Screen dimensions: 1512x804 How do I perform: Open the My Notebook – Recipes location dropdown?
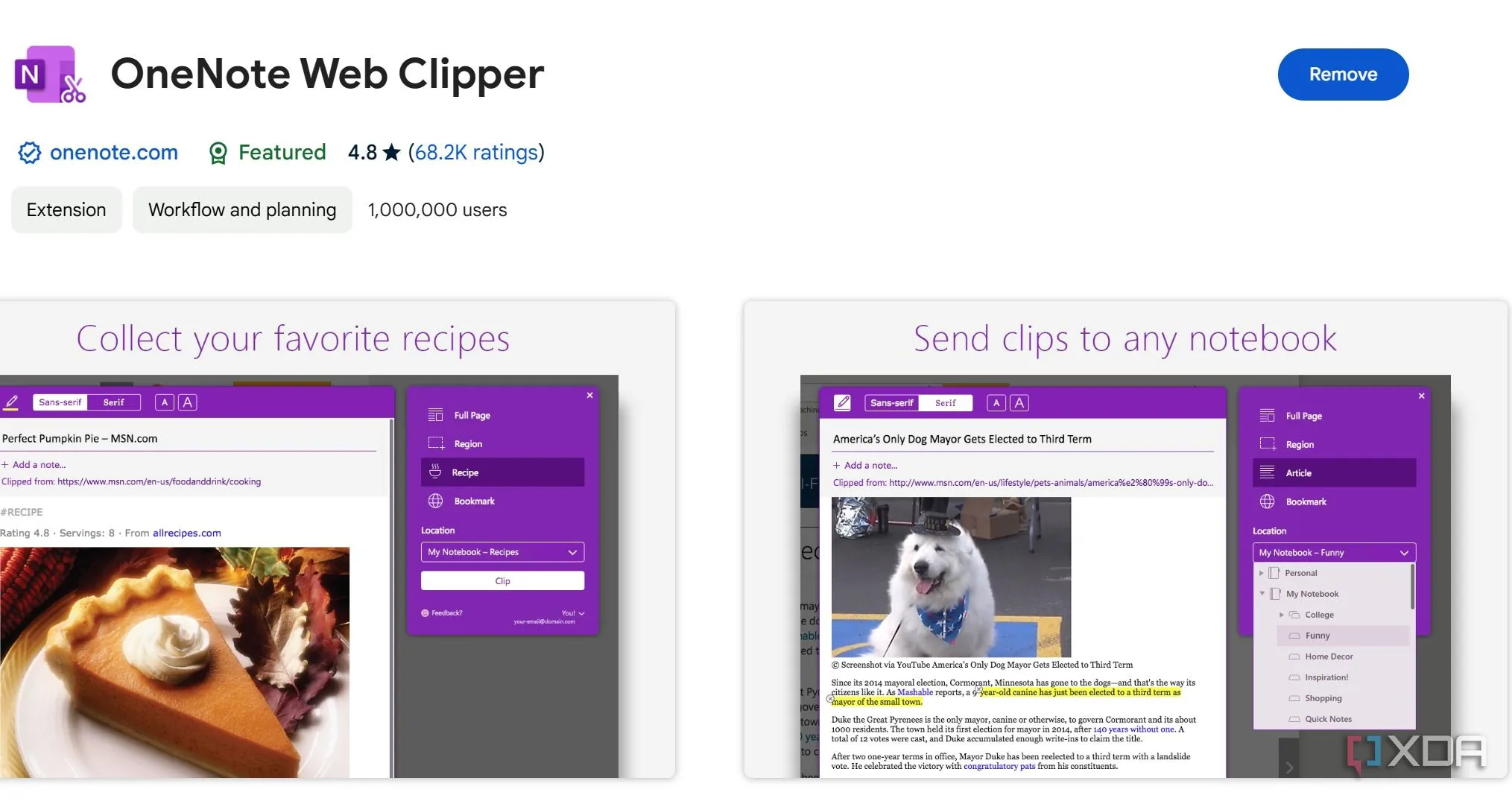(502, 552)
